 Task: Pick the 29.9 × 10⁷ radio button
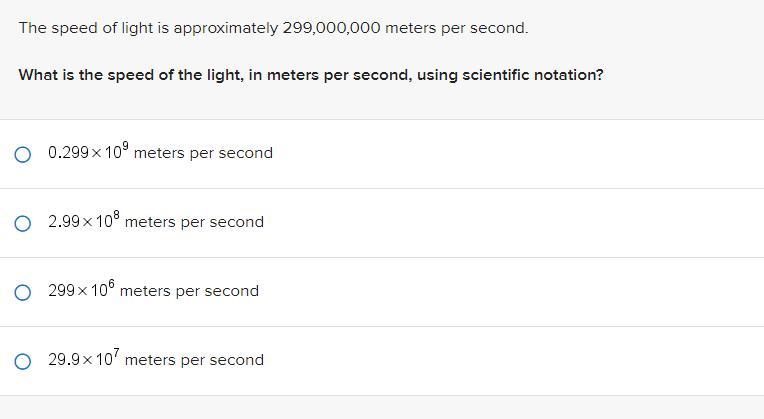coord(23,361)
